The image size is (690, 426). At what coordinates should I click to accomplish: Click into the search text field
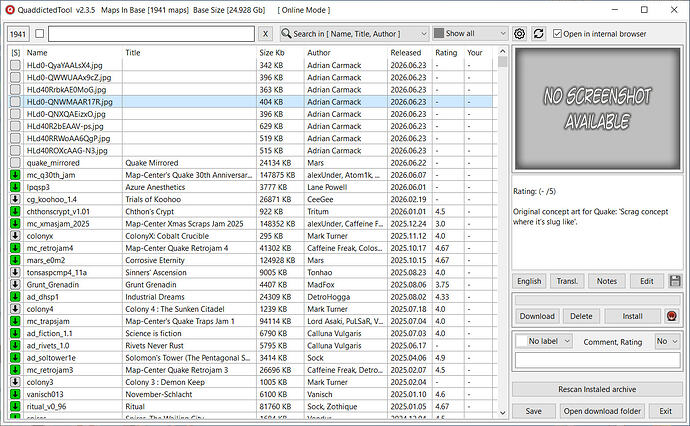tap(151, 34)
